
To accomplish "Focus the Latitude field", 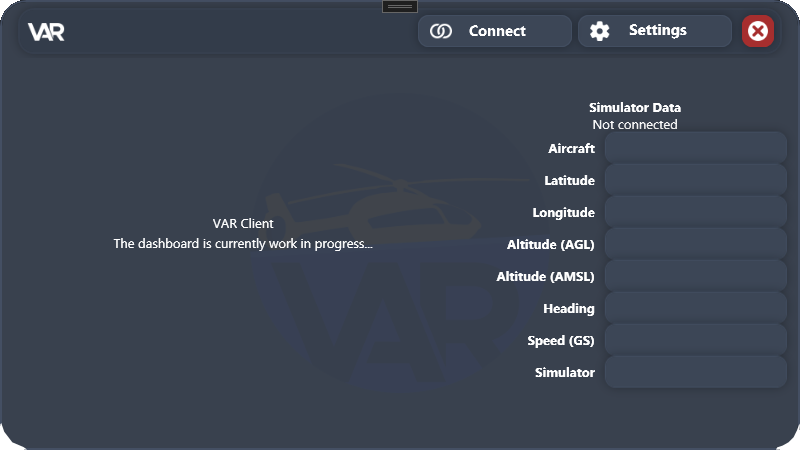I will [695, 180].
